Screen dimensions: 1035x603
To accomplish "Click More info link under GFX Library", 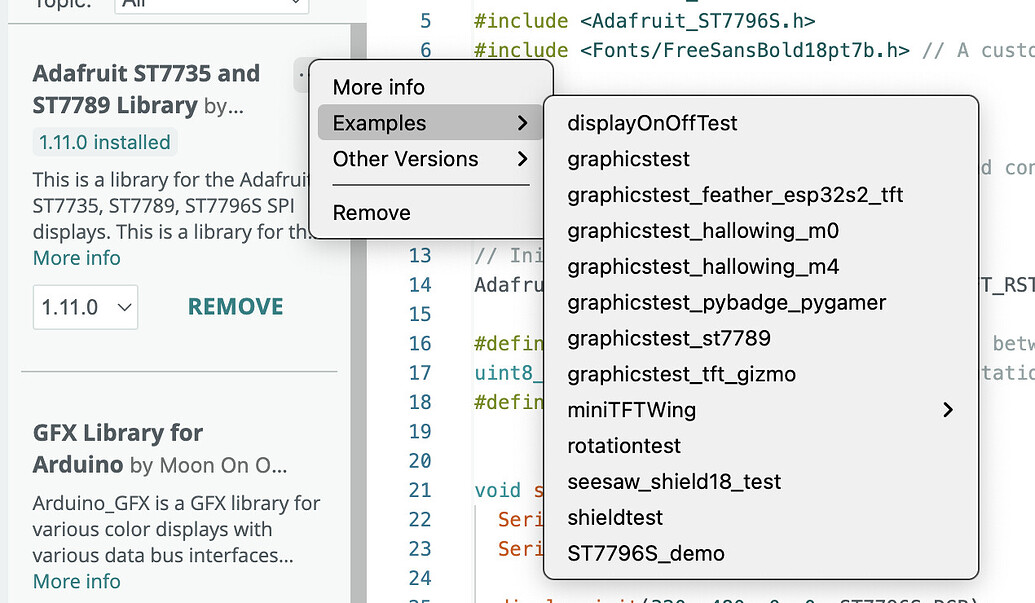I will [x=77, y=581].
